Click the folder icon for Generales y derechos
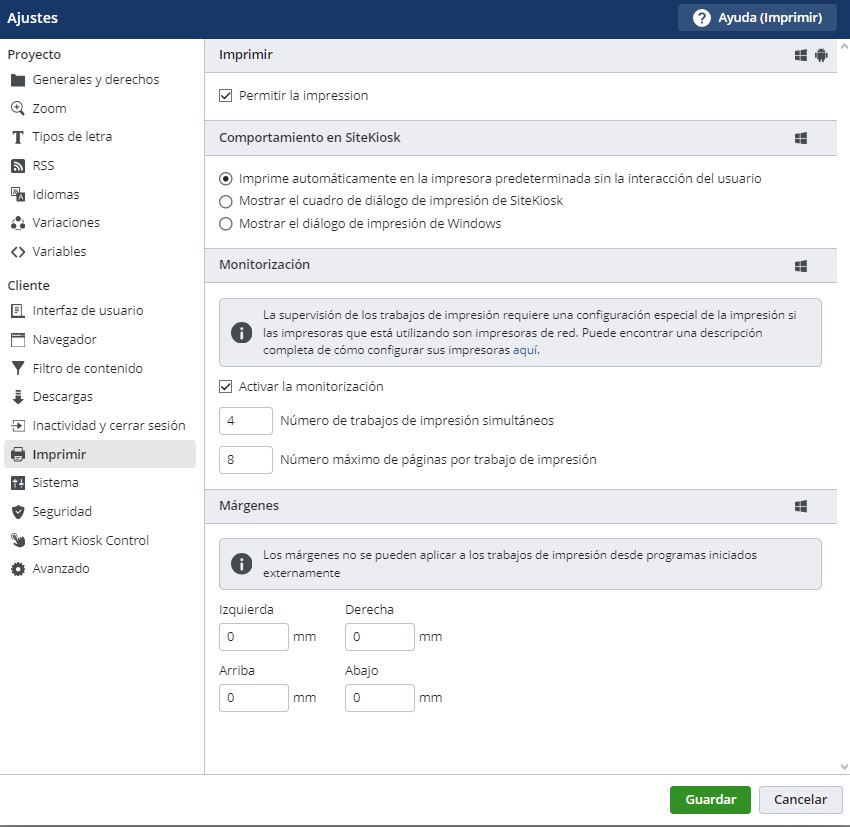The image size is (850, 827). [x=17, y=80]
